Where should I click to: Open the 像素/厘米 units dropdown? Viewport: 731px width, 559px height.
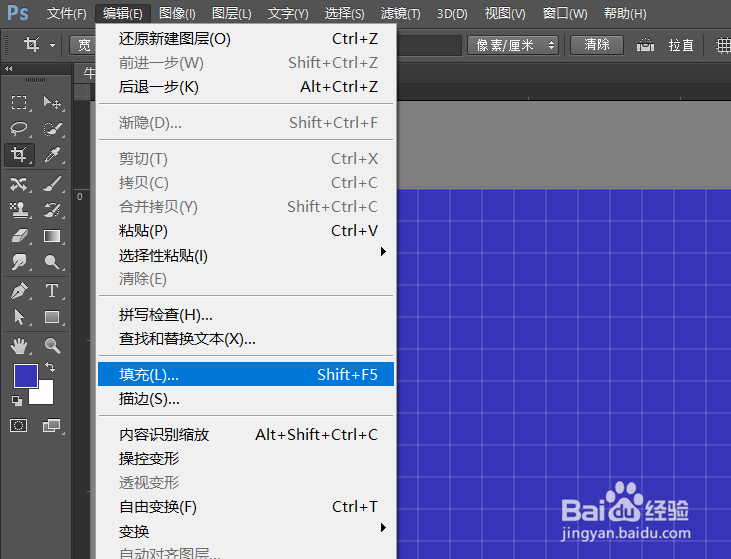pos(513,45)
